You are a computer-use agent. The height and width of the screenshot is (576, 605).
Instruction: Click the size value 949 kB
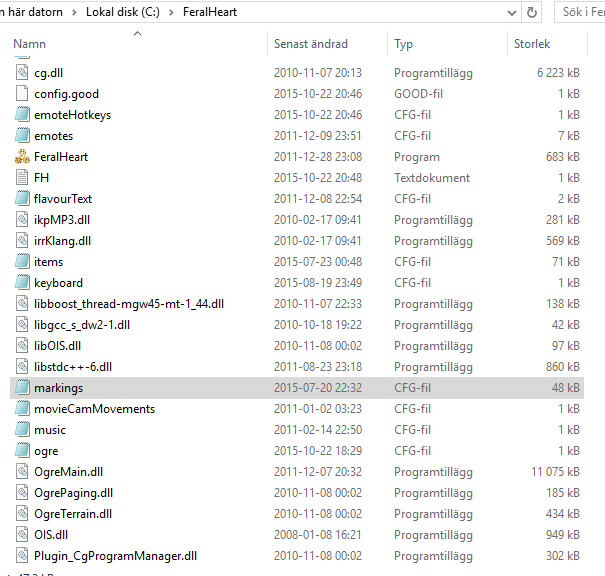(563, 535)
